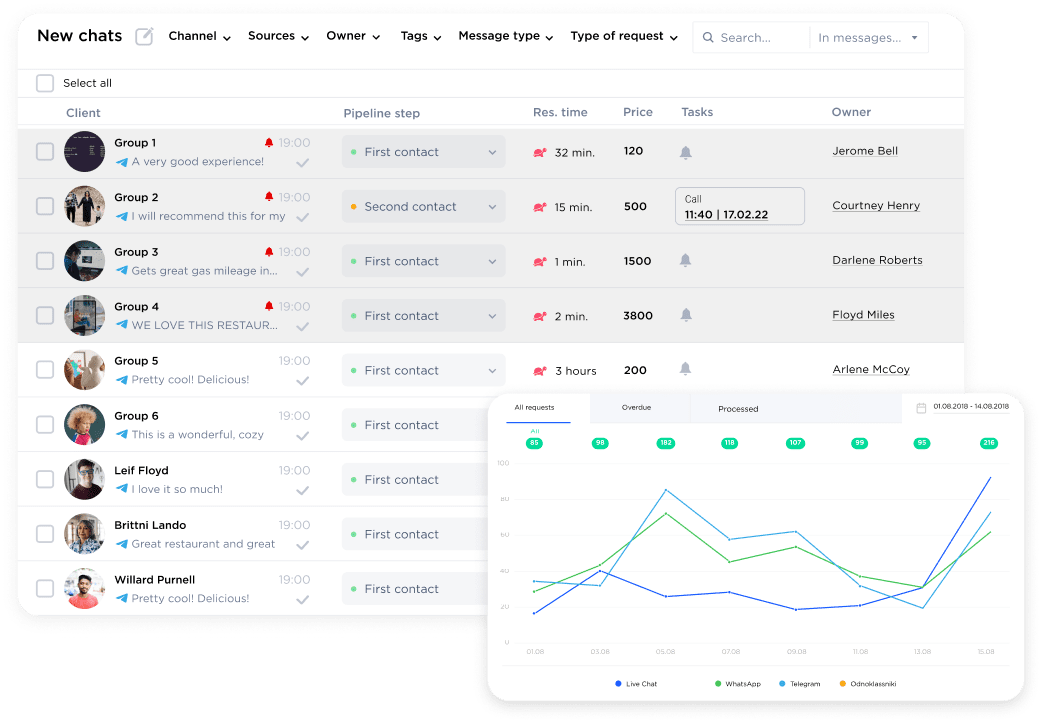Click the compose new chat icon
The image size is (1041, 722).
coord(145,36)
